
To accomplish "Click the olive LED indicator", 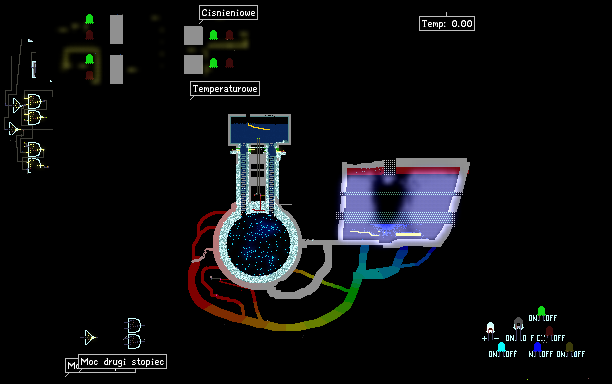I will click(x=569, y=347).
